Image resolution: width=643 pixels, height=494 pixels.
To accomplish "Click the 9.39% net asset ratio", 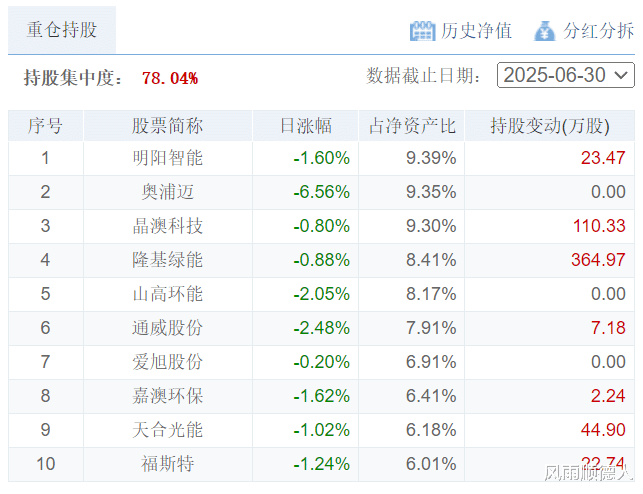I will tap(431, 158).
